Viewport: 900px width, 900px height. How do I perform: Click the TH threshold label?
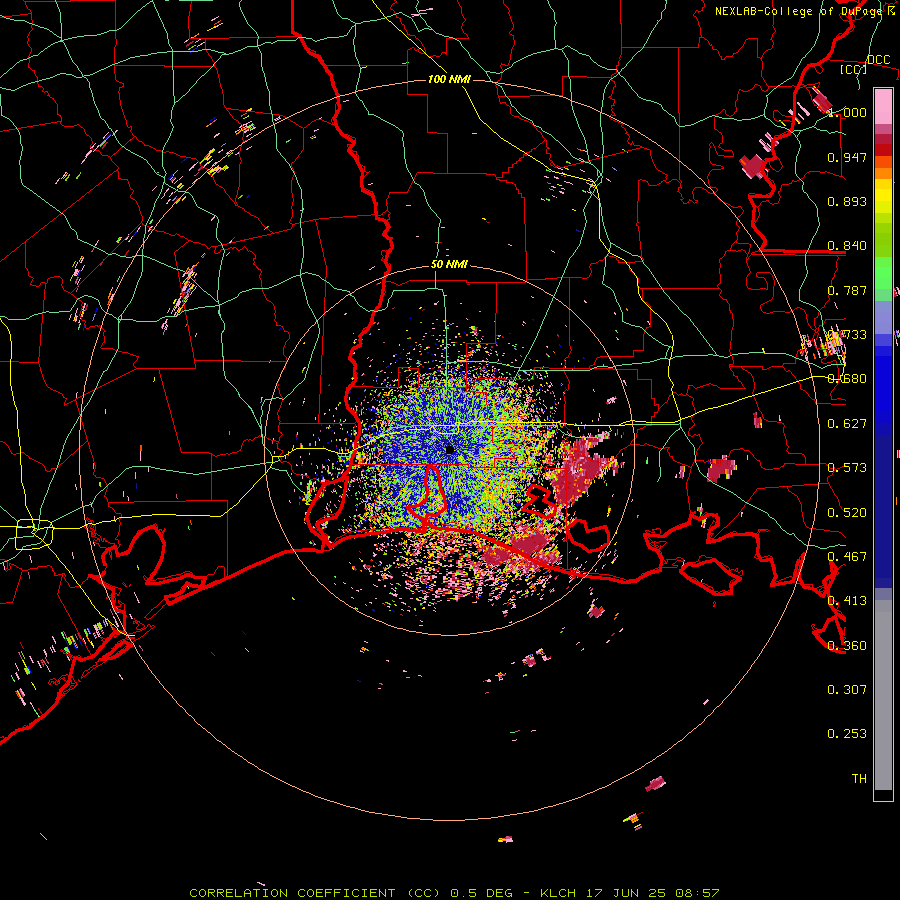(859, 779)
